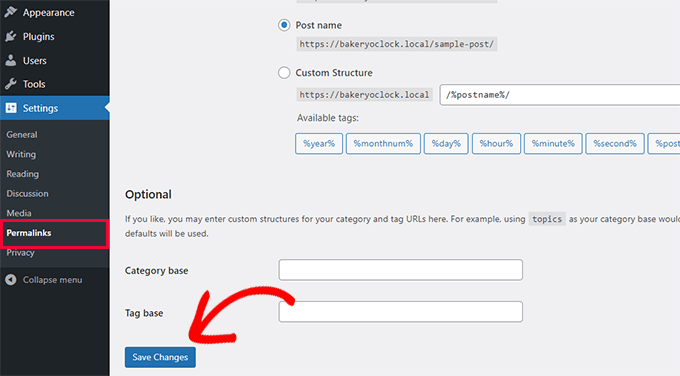Image resolution: width=680 pixels, height=376 pixels.
Task: Open the Permalinks settings page
Action: (x=29, y=233)
